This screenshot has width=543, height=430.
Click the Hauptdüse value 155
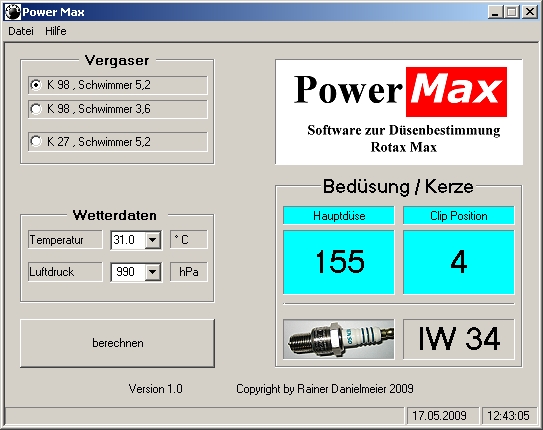pos(339,262)
